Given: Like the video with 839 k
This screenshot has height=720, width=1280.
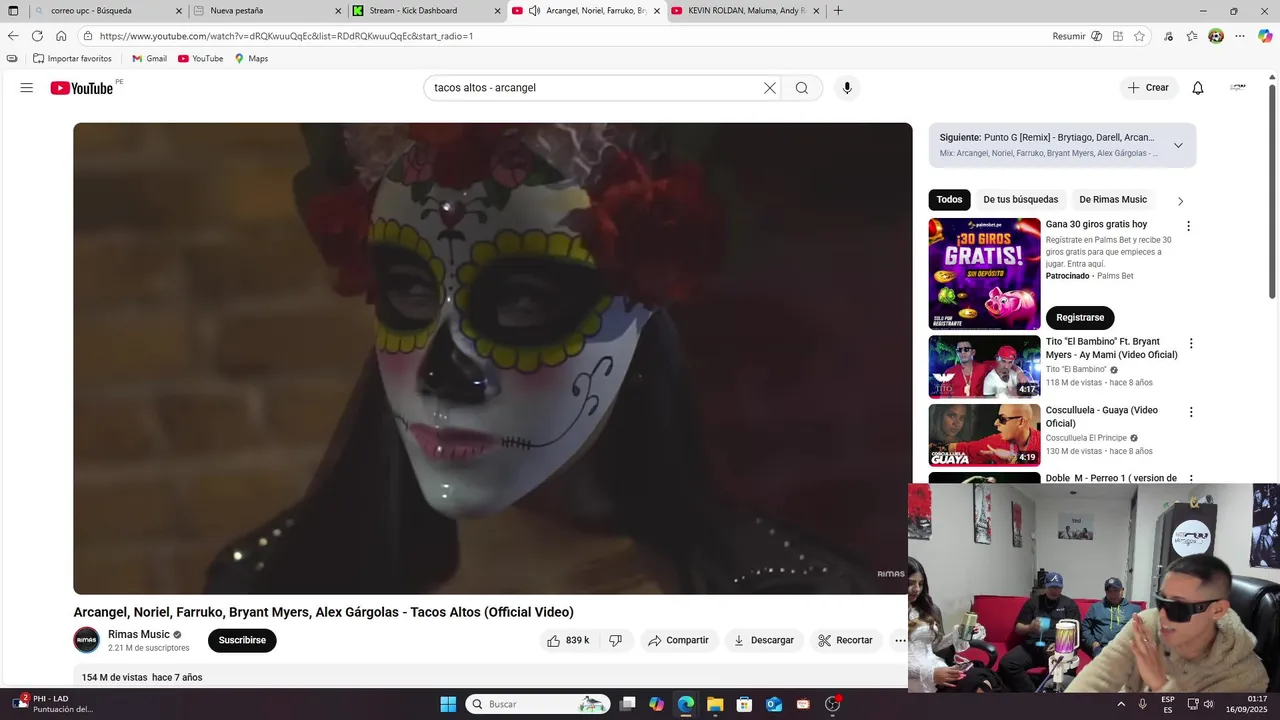Looking at the screenshot, I should 568,640.
